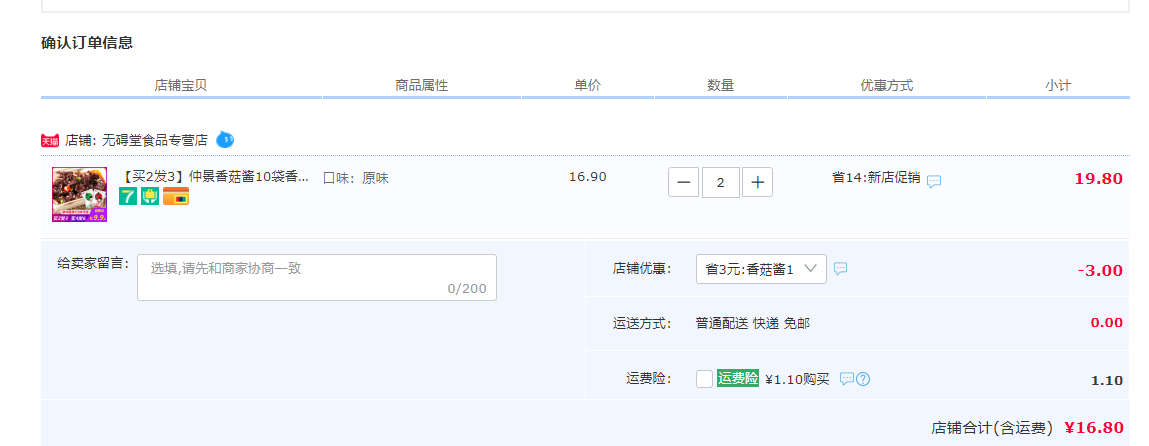Enable the 运费险 shipping insurance checkbox
The height and width of the screenshot is (446, 1149).
pos(704,379)
